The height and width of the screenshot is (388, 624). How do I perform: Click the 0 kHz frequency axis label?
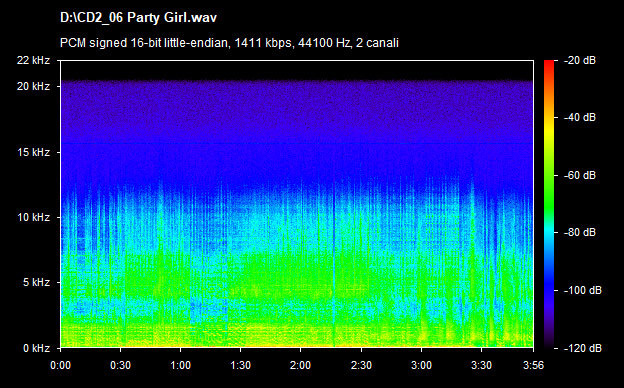36,348
